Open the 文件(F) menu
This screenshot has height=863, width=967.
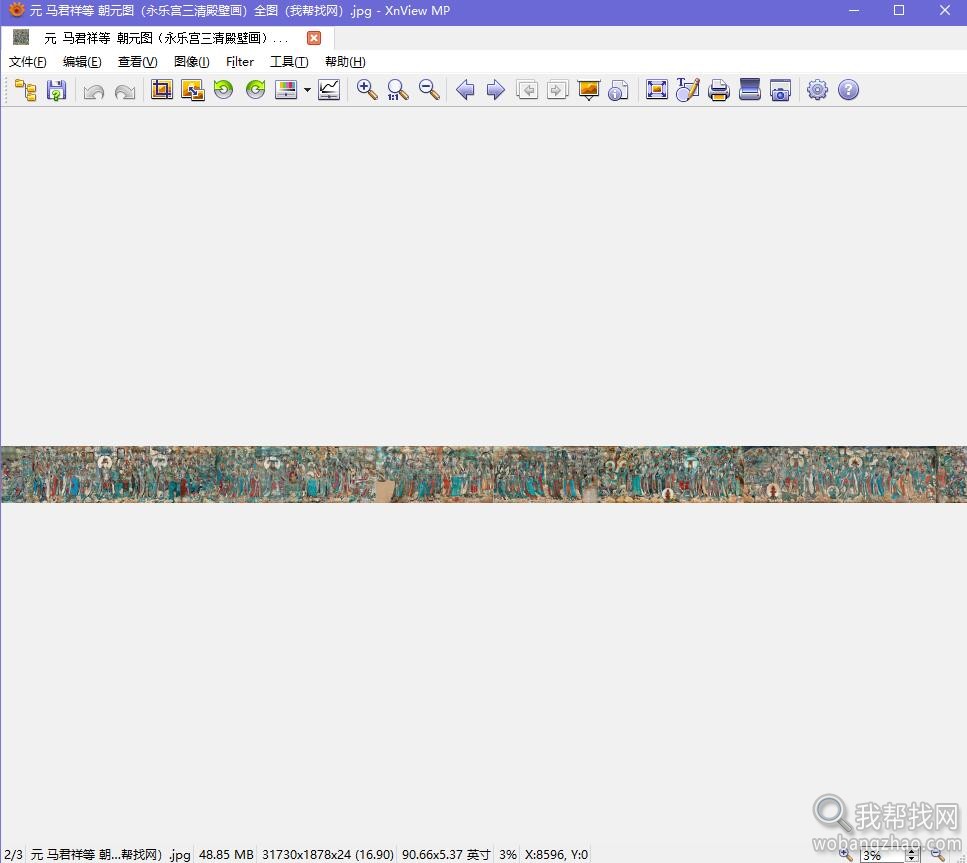pos(28,62)
